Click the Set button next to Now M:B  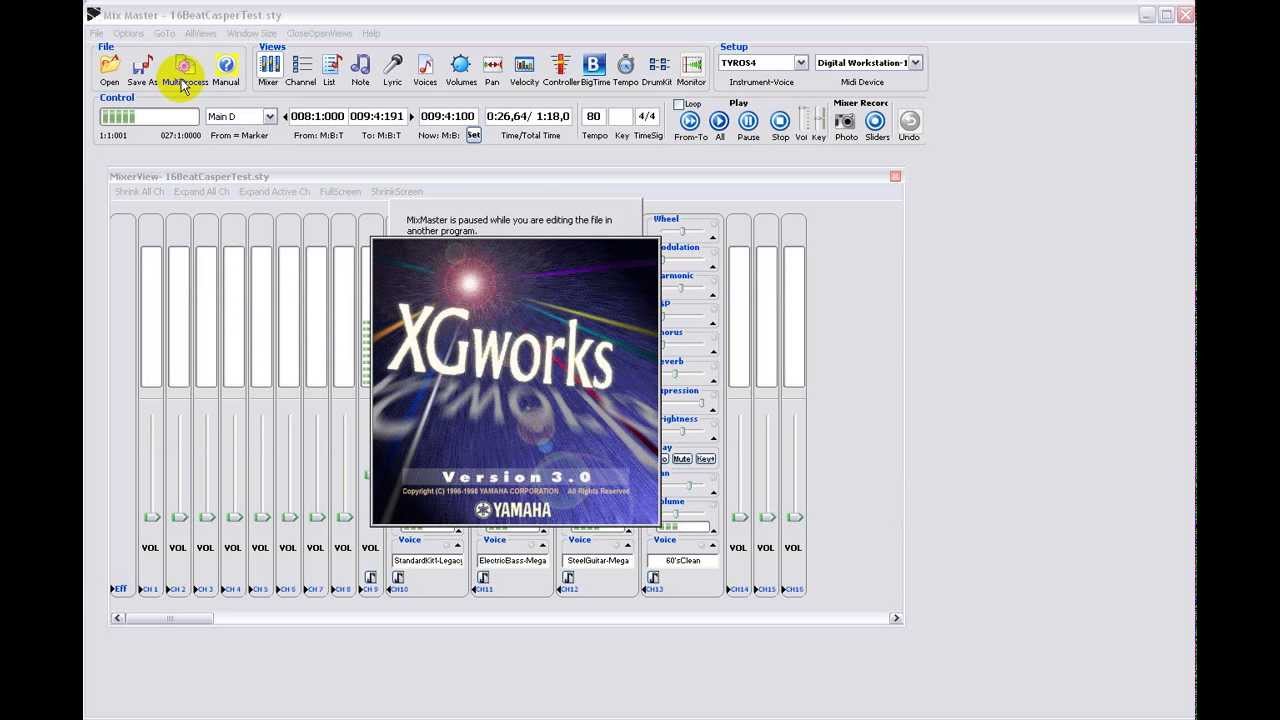tap(474, 136)
